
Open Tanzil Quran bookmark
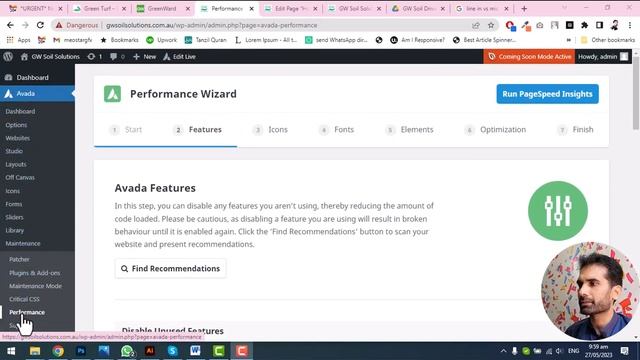[206, 40]
